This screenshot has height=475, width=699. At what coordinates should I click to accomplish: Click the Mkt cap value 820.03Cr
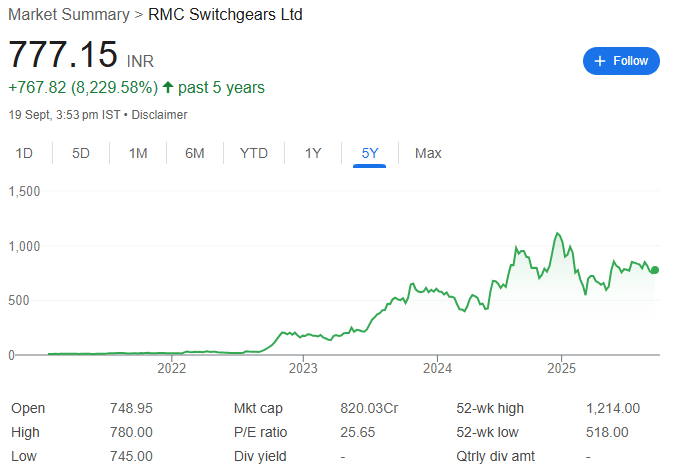(369, 408)
